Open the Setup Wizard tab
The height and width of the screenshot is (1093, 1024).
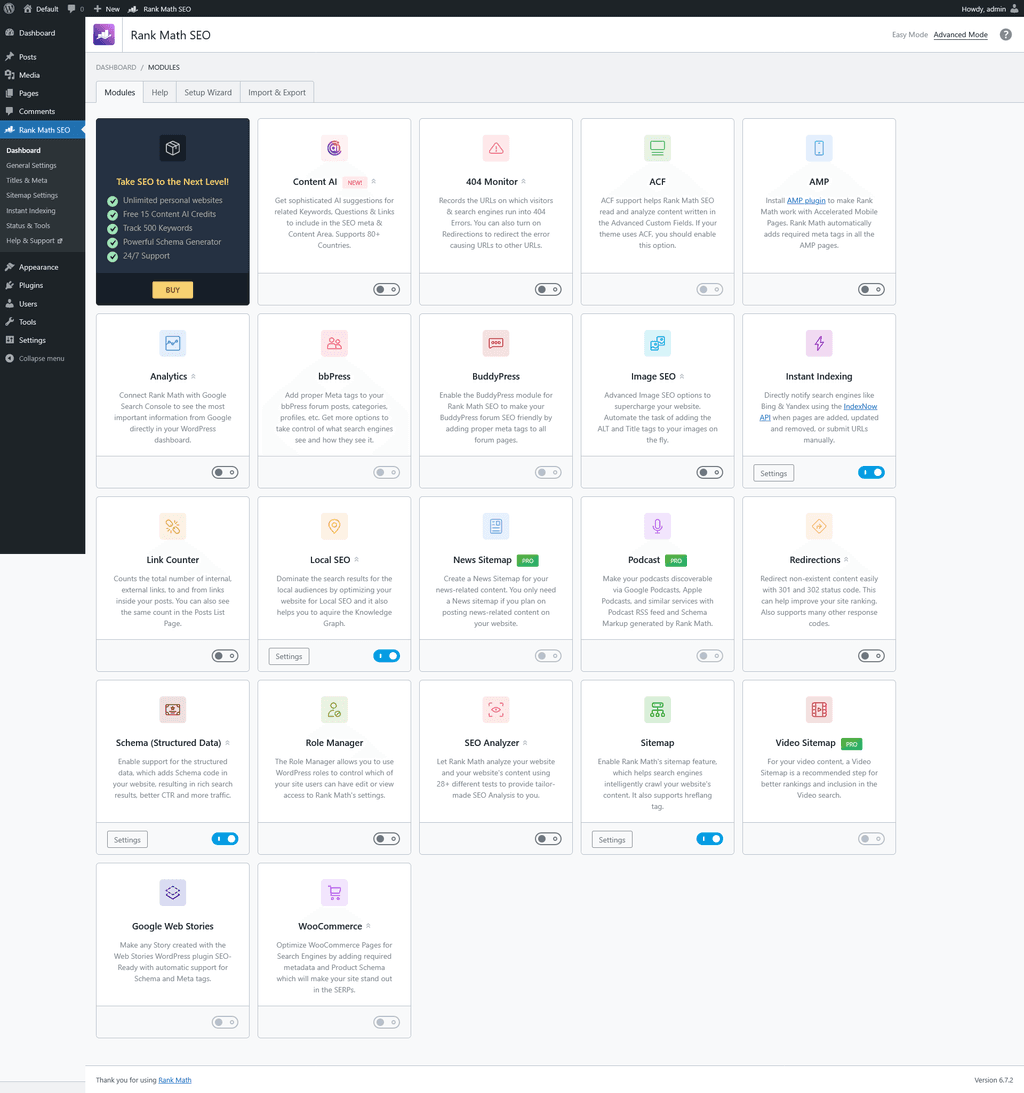pos(208,92)
